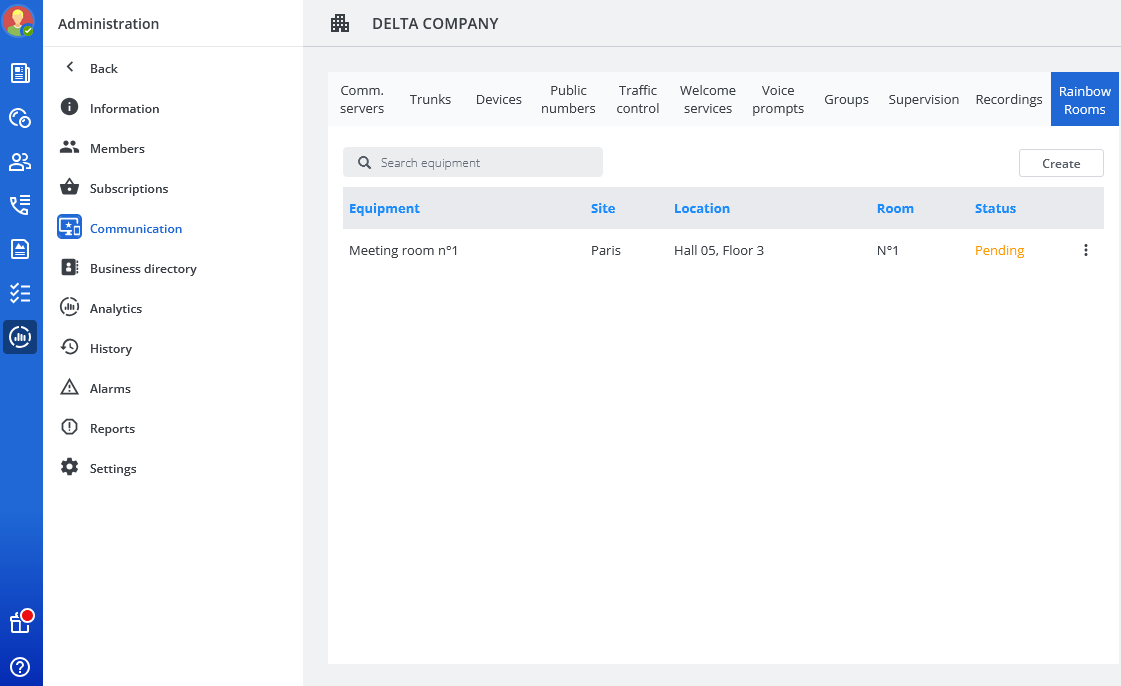Open the contacts icon in the left rail

[x=20, y=162]
